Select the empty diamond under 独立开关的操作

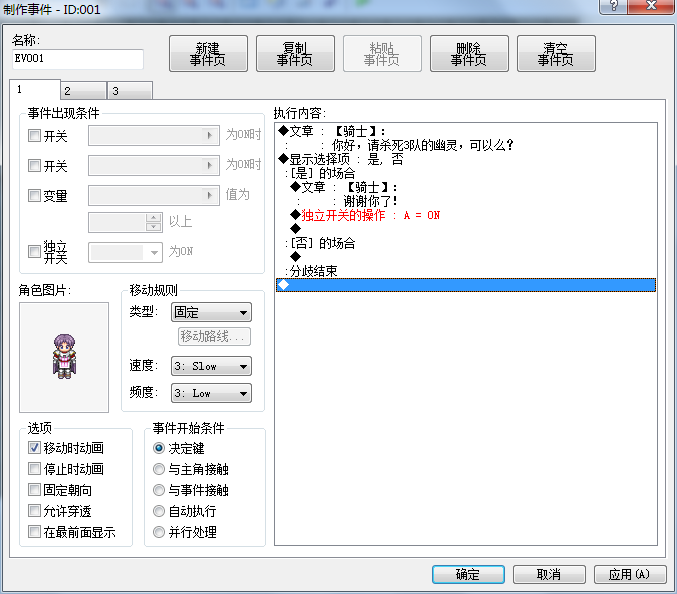[295, 228]
